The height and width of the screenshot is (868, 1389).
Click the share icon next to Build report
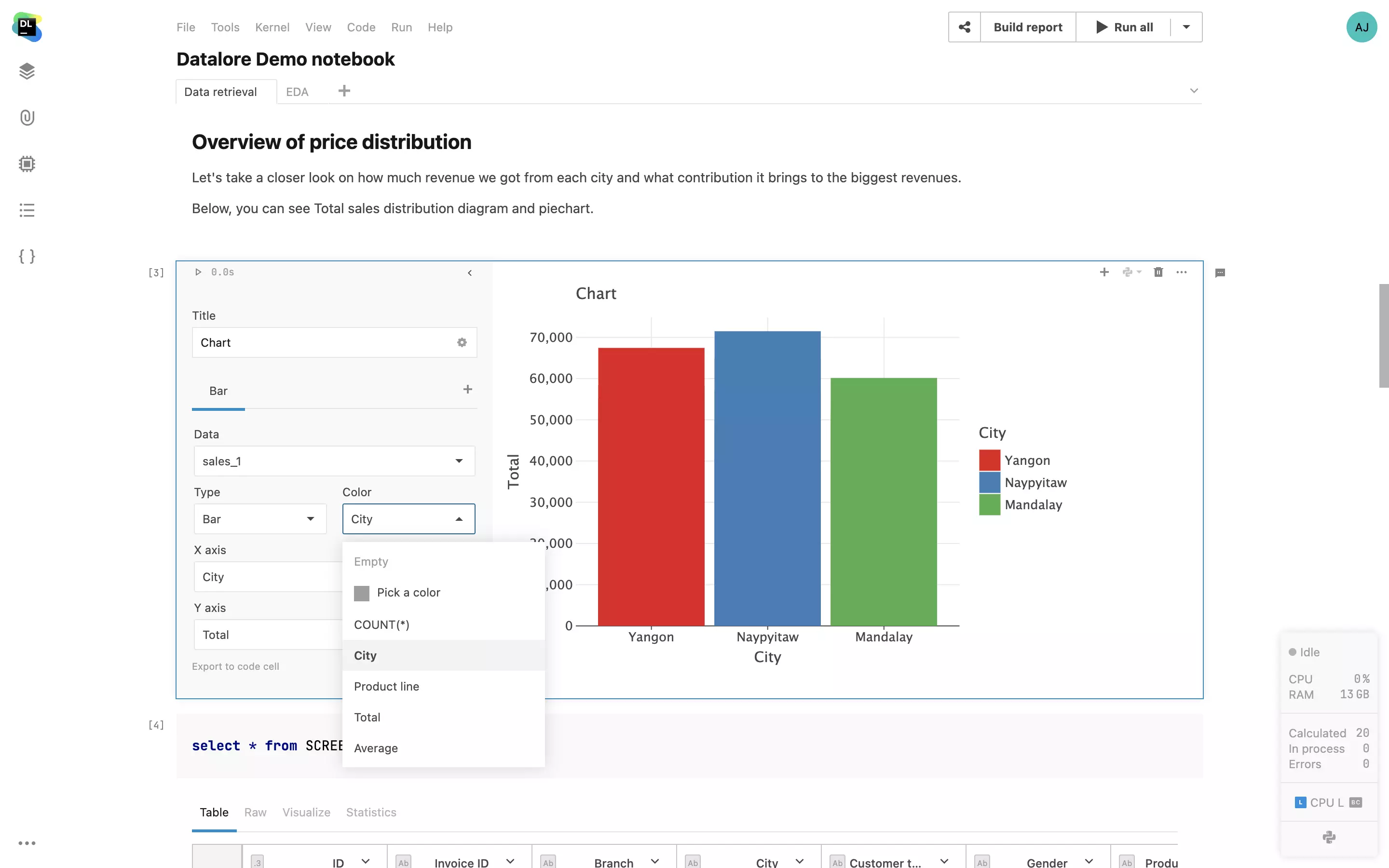coord(964,27)
